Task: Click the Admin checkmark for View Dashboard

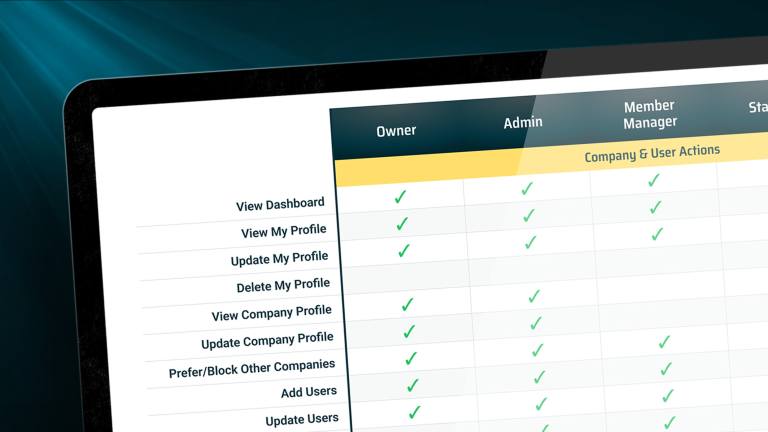Action: pos(527,189)
